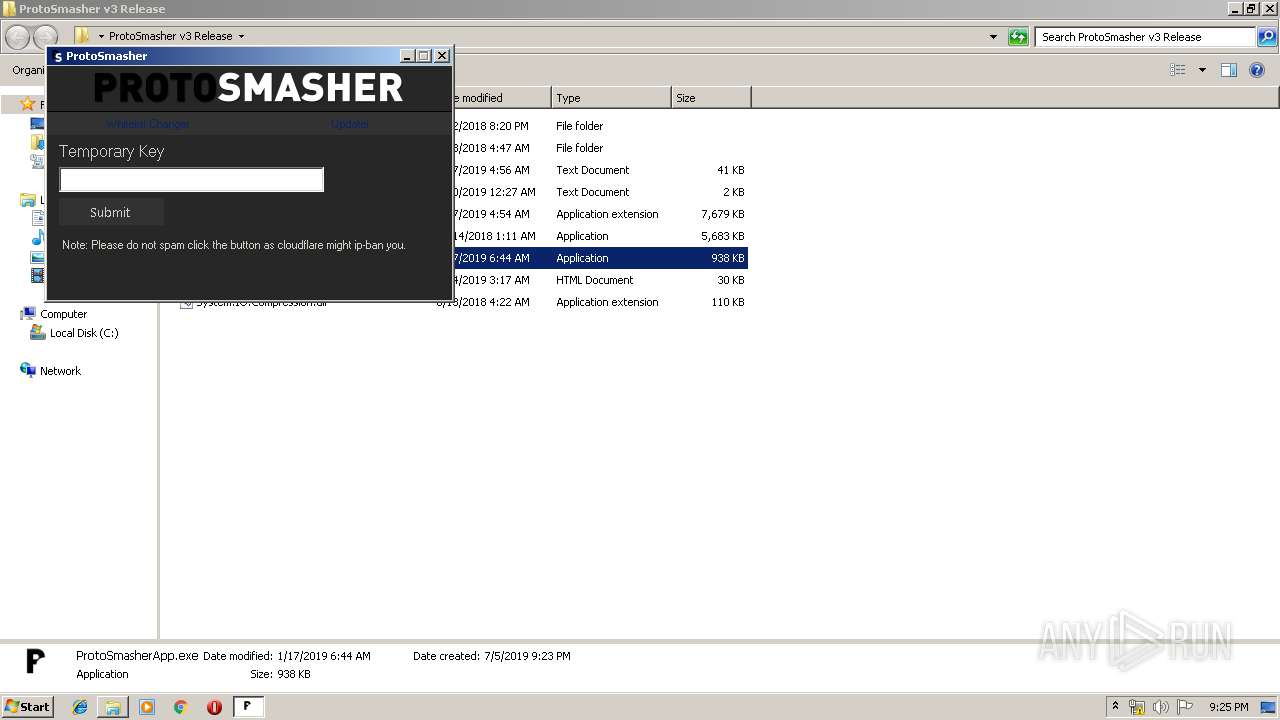This screenshot has height=720, width=1280.
Task: Close the ProtoSmasher dialog
Action: click(442, 56)
